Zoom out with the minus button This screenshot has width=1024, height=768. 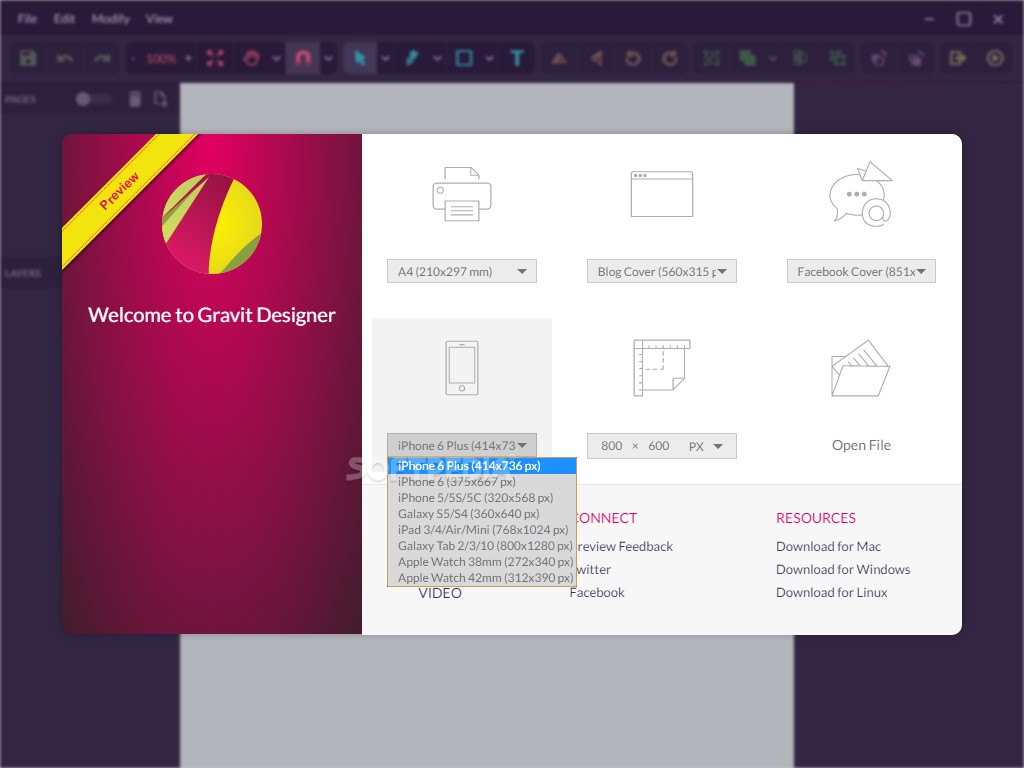[133, 58]
